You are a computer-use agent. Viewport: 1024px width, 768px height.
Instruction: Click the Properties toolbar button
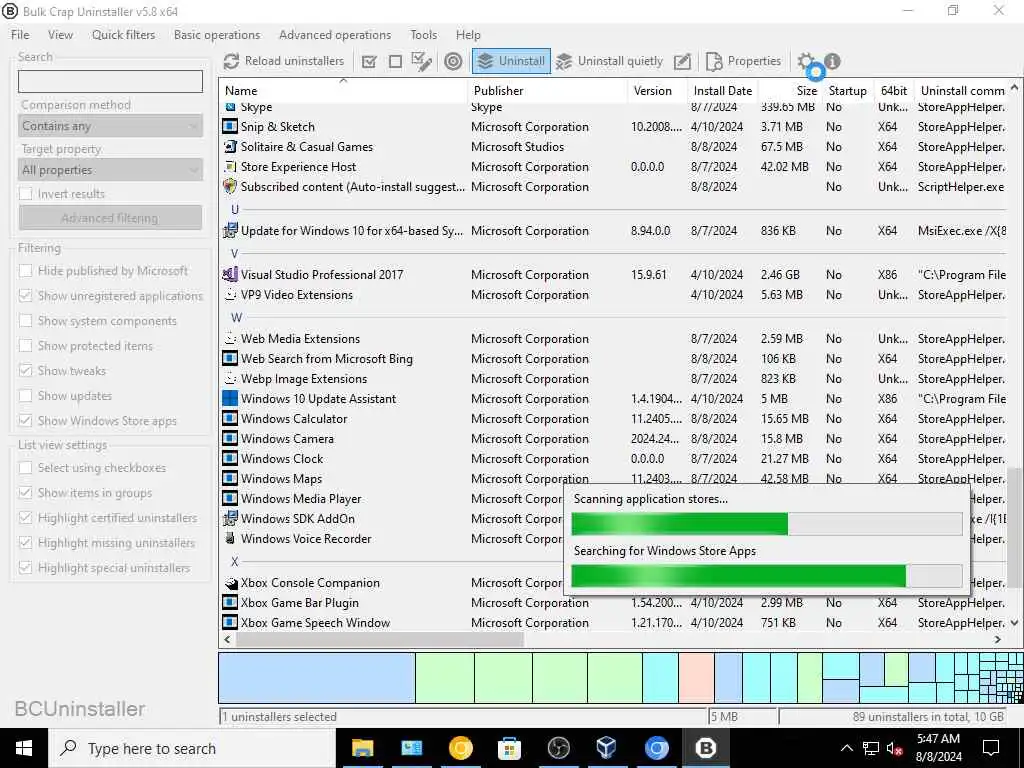(743, 61)
